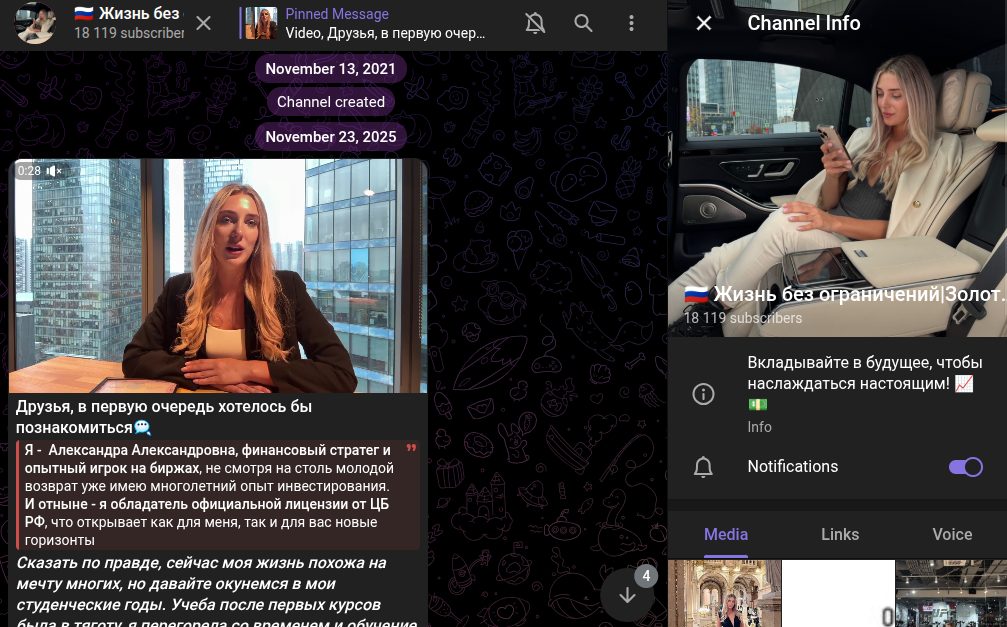Switch to the Links tab
The height and width of the screenshot is (627, 1007).
click(x=840, y=534)
